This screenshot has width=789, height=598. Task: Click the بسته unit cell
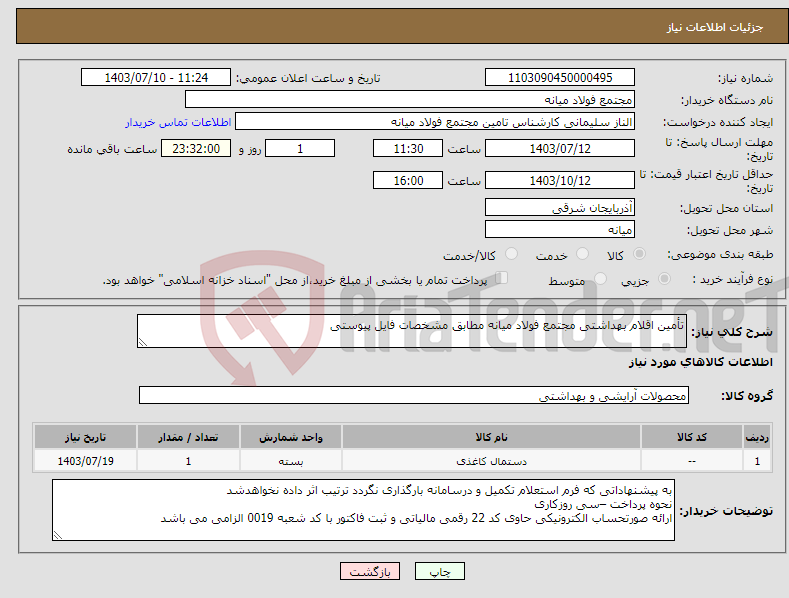[291, 461]
